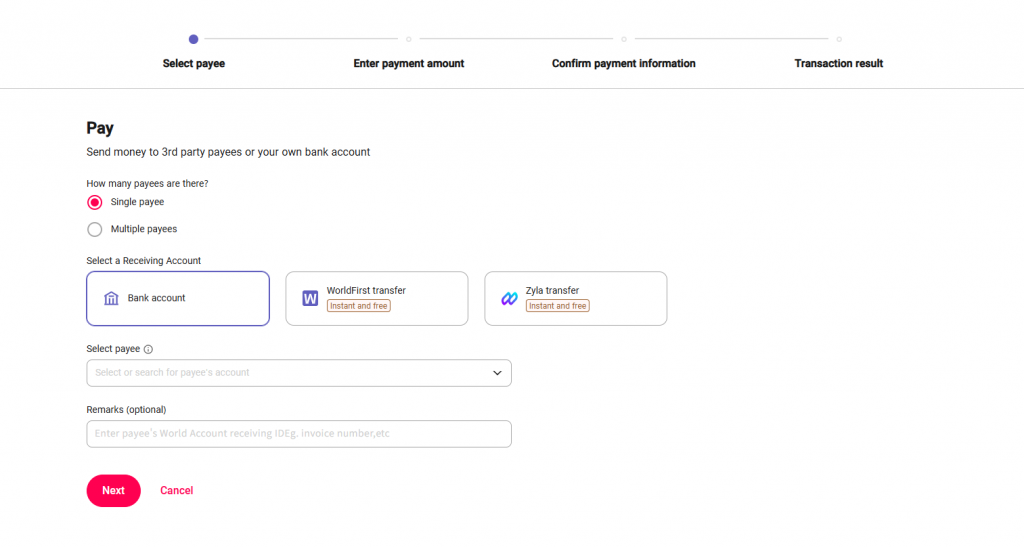
Task: Click the filled Select payee step dot
Action: point(193,39)
